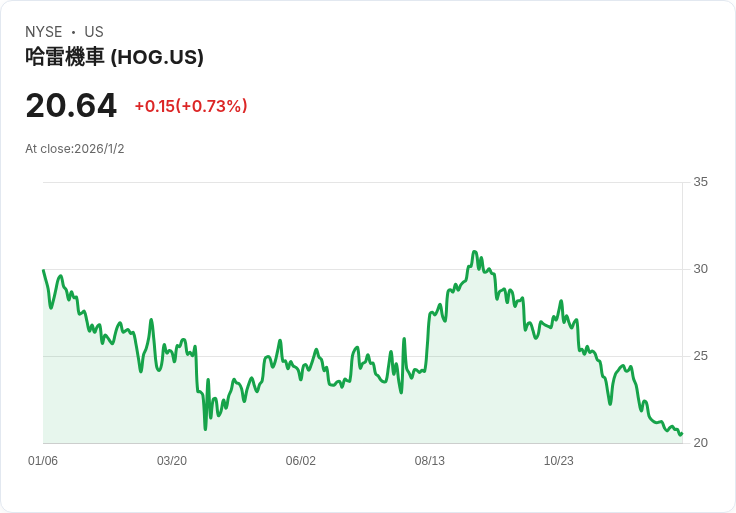The width and height of the screenshot is (736, 513).
Task: Click the 20 price axis label
Action: point(700,443)
